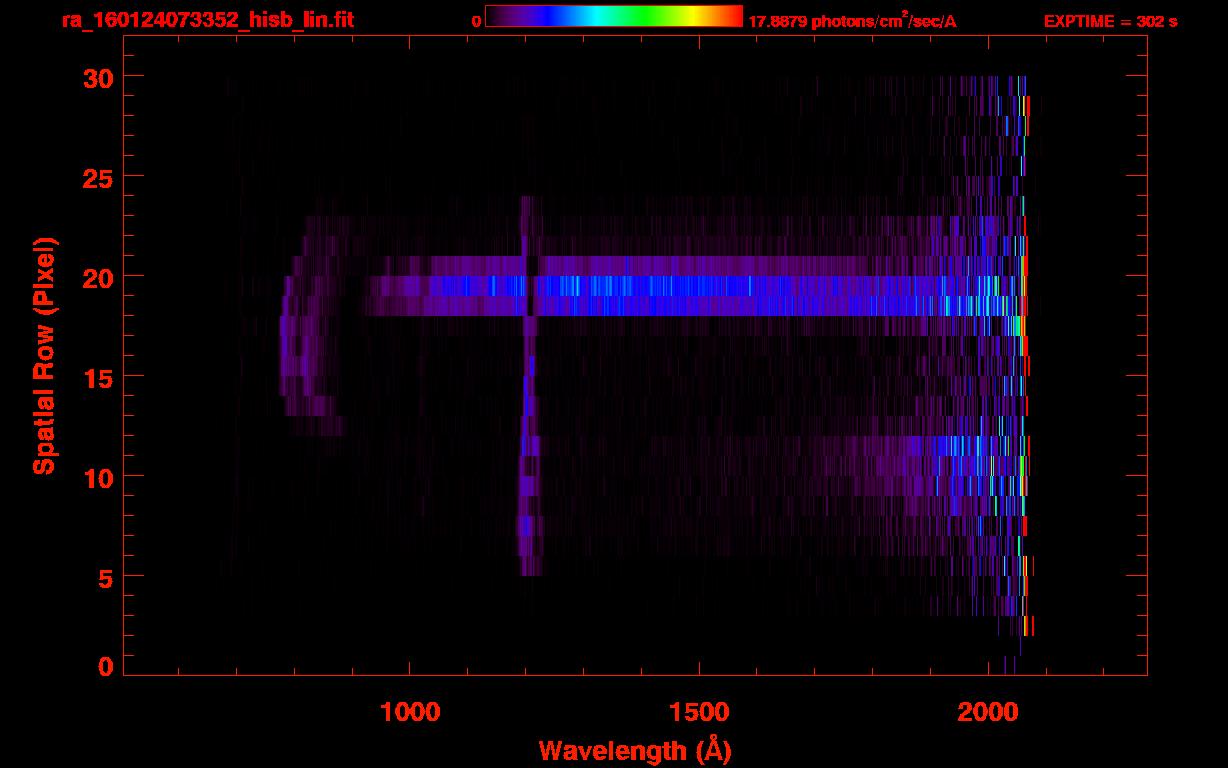Click the EXPTIME = 302 s text
Image resolution: width=1228 pixels, height=768 pixels.
(1110, 21)
